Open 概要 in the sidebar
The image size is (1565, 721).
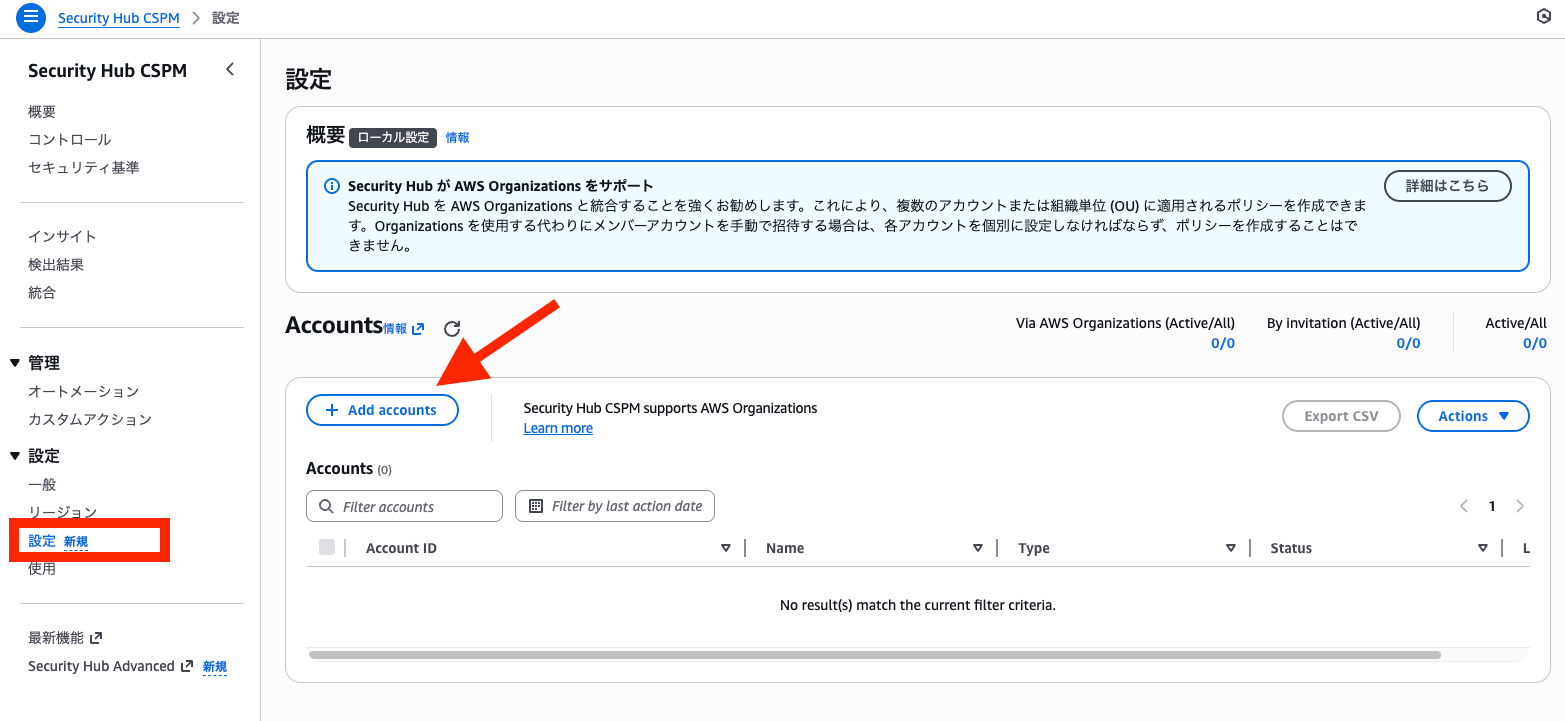tap(42, 112)
